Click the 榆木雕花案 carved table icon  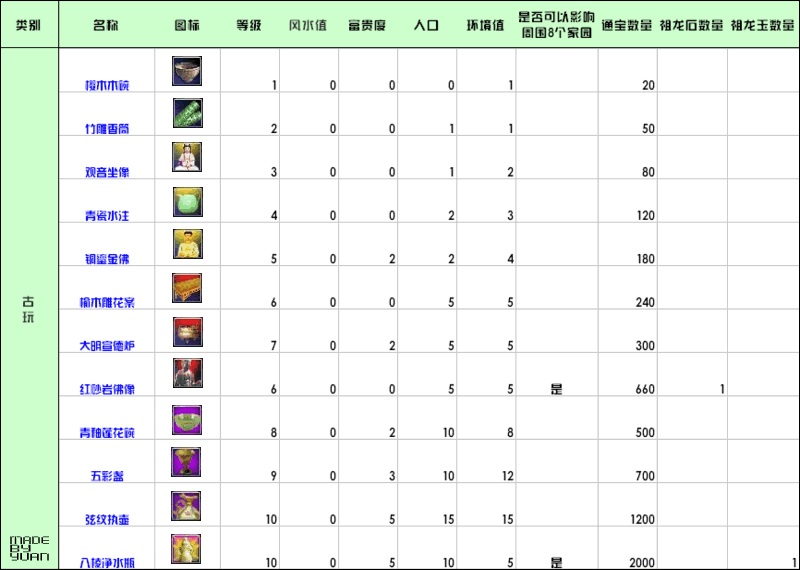(x=187, y=288)
